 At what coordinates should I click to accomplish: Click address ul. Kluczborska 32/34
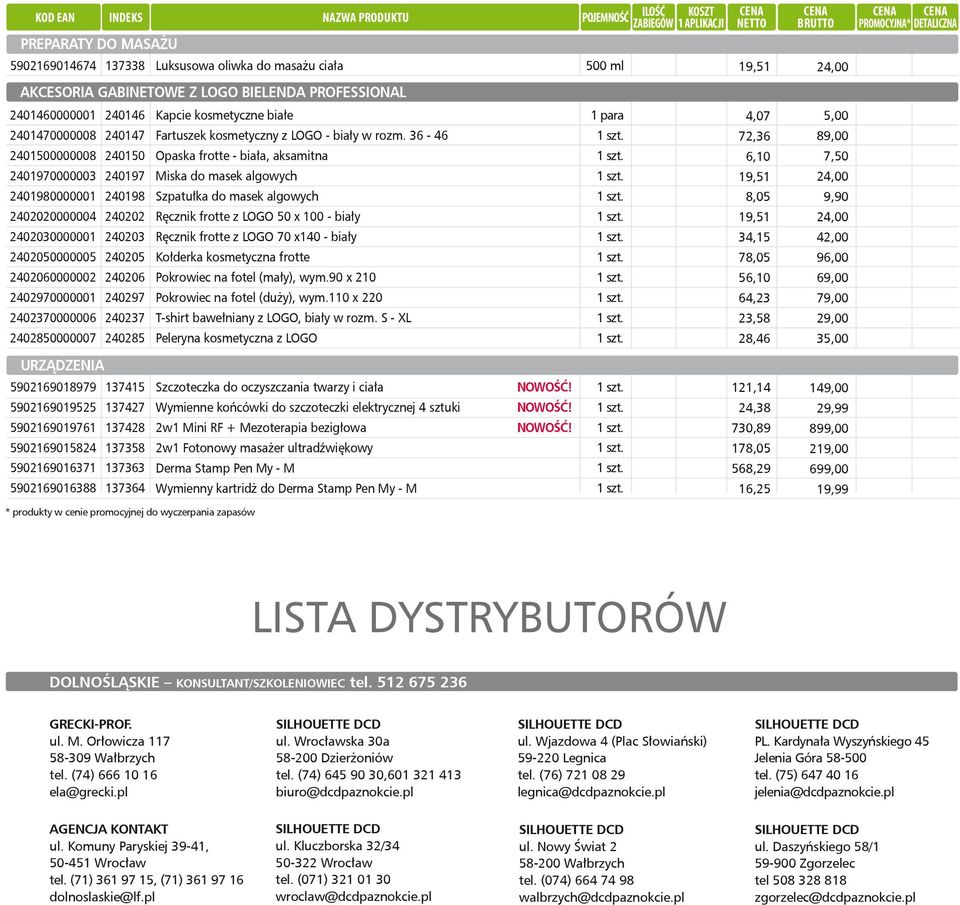tap(337, 846)
